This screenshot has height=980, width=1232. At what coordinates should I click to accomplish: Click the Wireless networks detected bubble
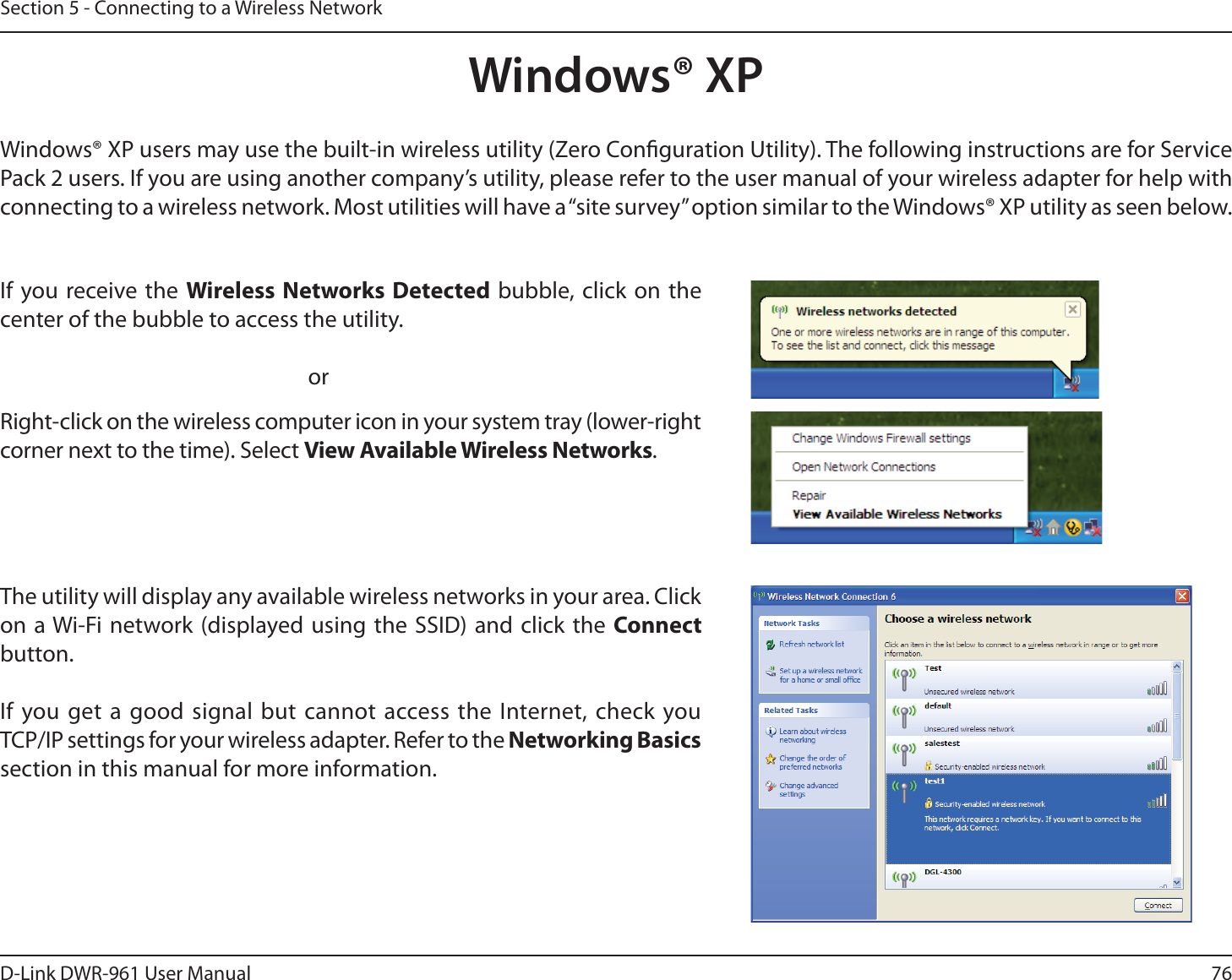(922, 329)
